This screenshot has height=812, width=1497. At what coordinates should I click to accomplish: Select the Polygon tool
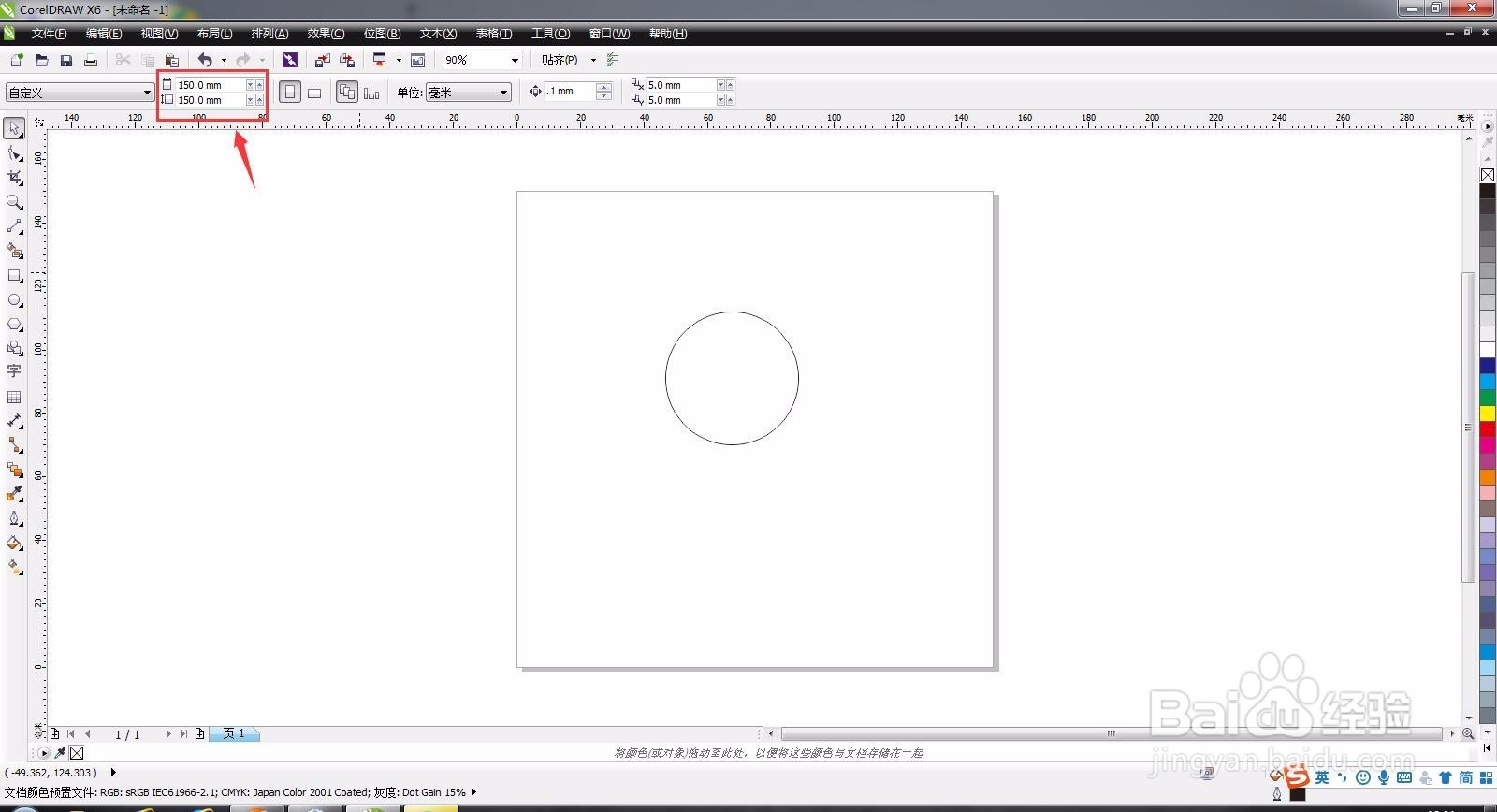tap(15, 324)
